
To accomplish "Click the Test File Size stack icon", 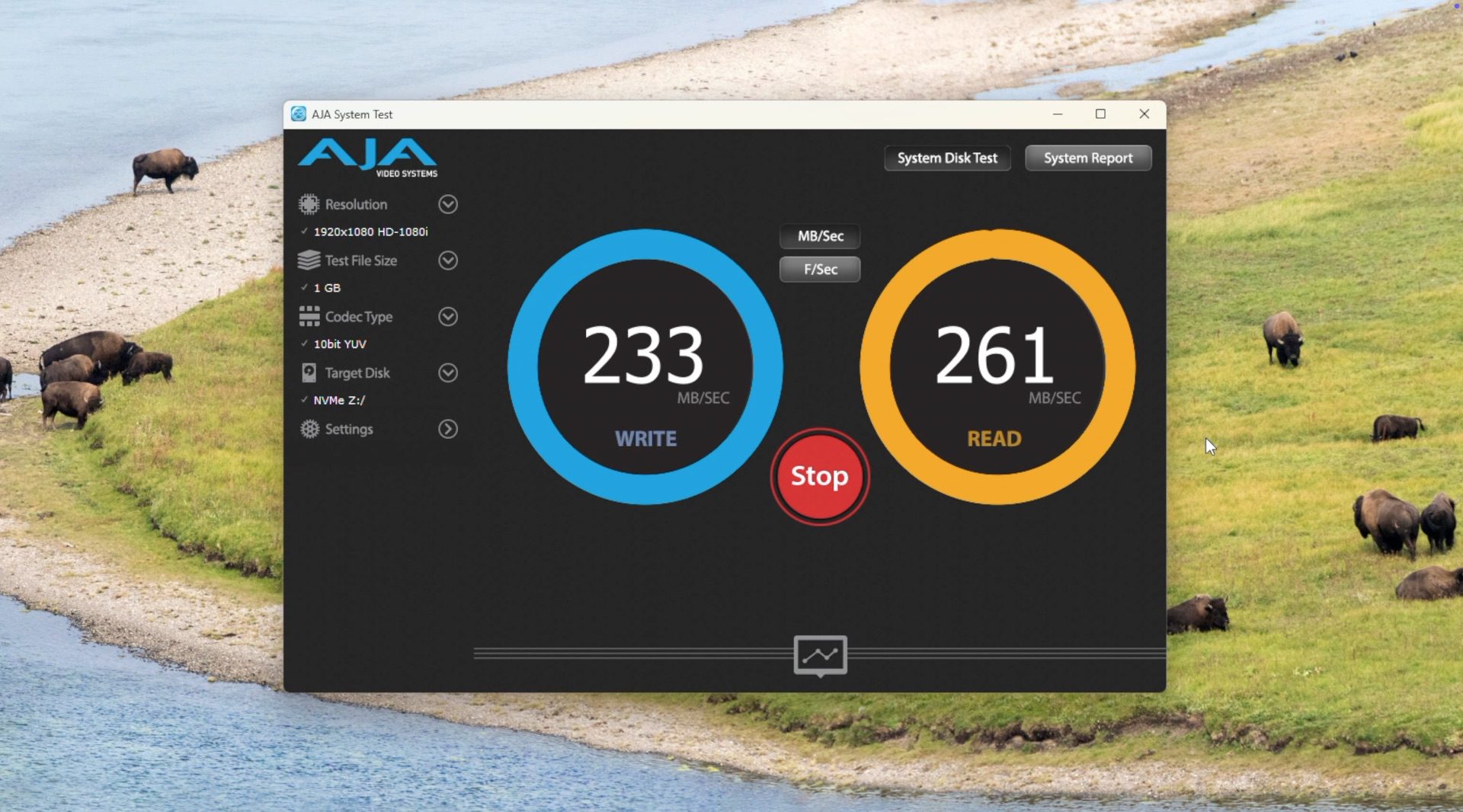I will tap(309, 261).
